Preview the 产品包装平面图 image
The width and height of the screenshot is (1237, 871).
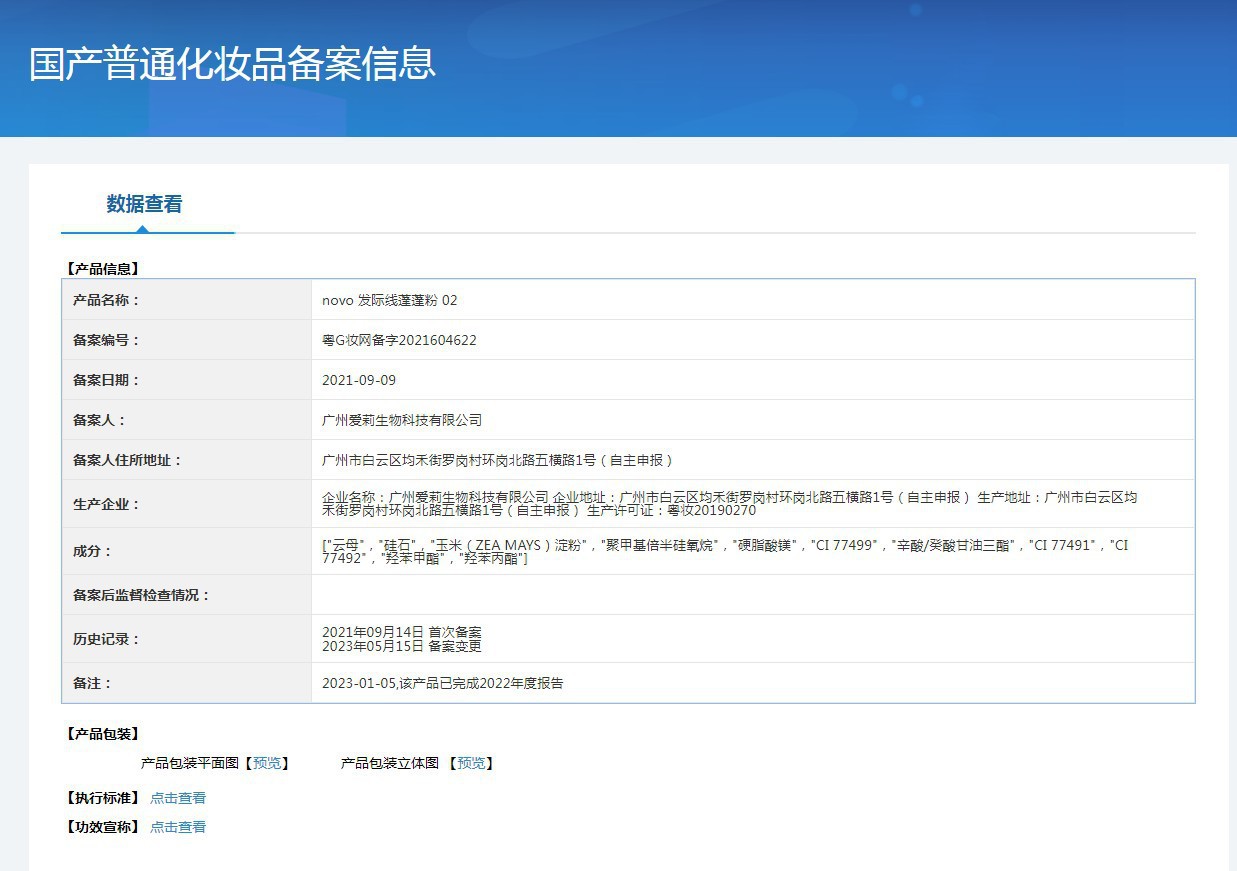[267, 763]
